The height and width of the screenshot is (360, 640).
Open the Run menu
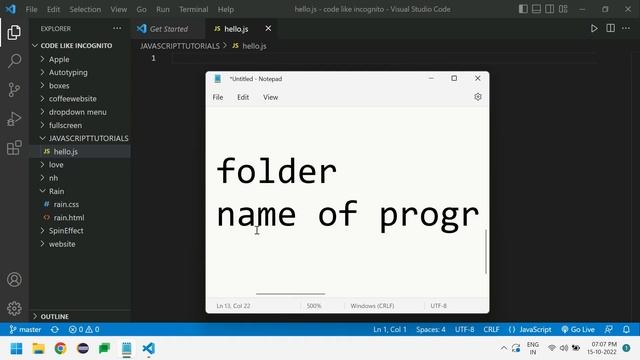(x=162, y=9)
